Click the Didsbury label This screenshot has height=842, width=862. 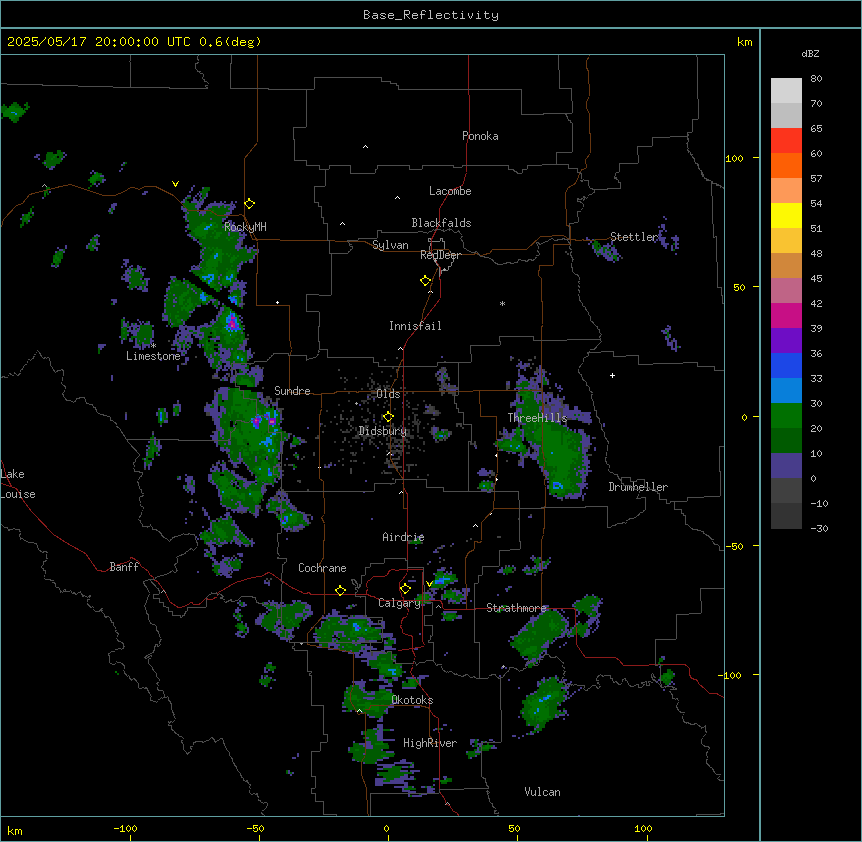[383, 431]
